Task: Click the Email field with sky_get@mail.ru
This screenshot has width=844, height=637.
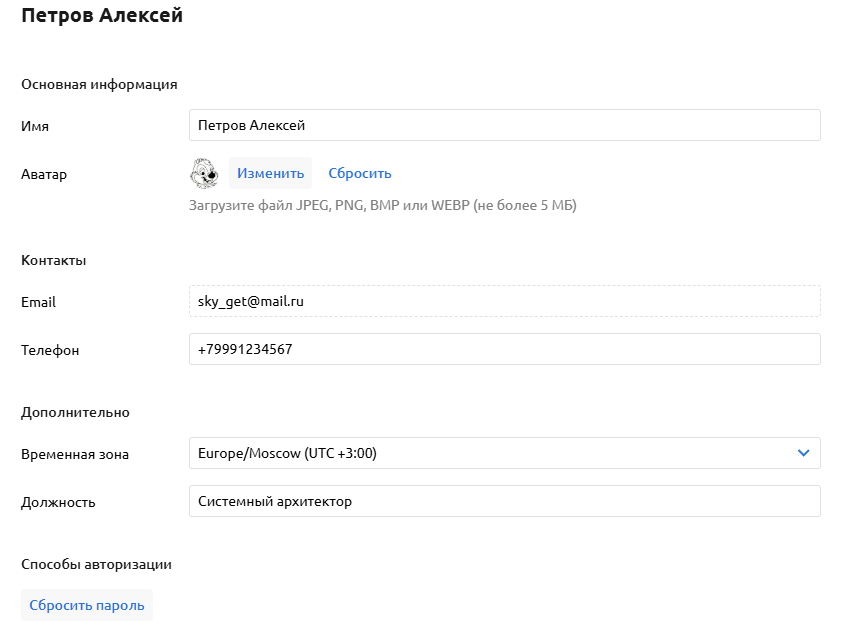Action: tap(504, 301)
